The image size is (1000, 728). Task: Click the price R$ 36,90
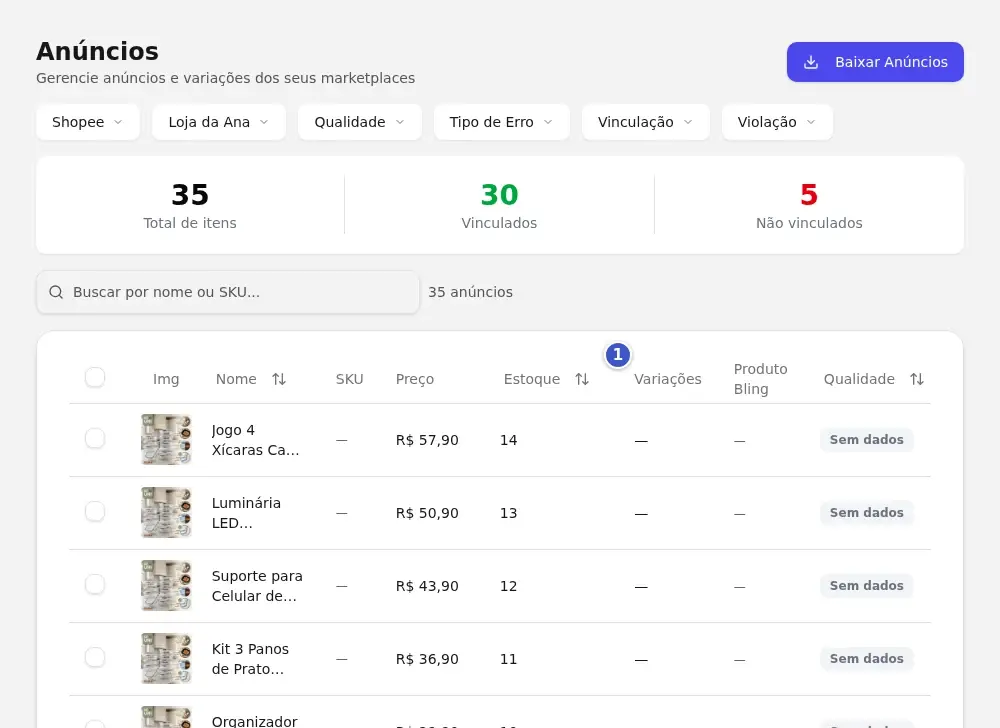(x=427, y=659)
